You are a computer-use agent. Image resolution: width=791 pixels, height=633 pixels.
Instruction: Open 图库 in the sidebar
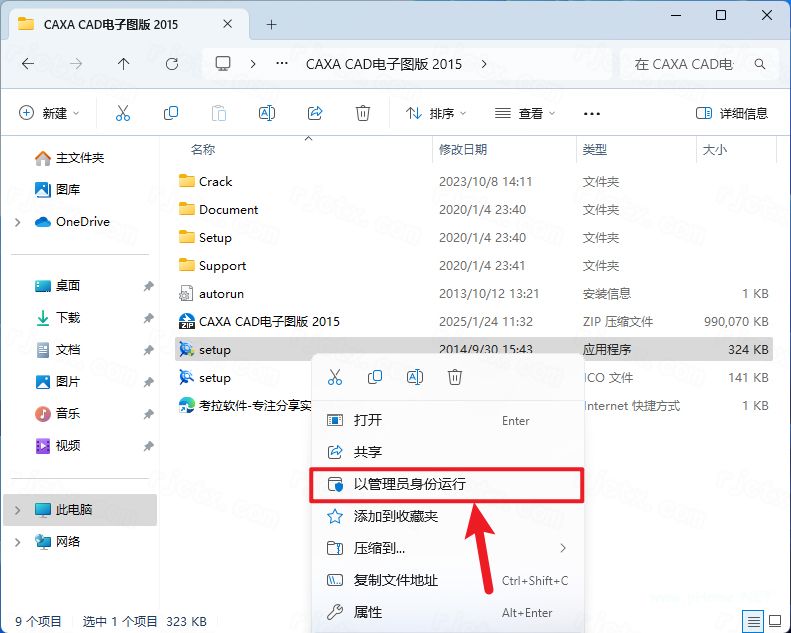point(58,190)
